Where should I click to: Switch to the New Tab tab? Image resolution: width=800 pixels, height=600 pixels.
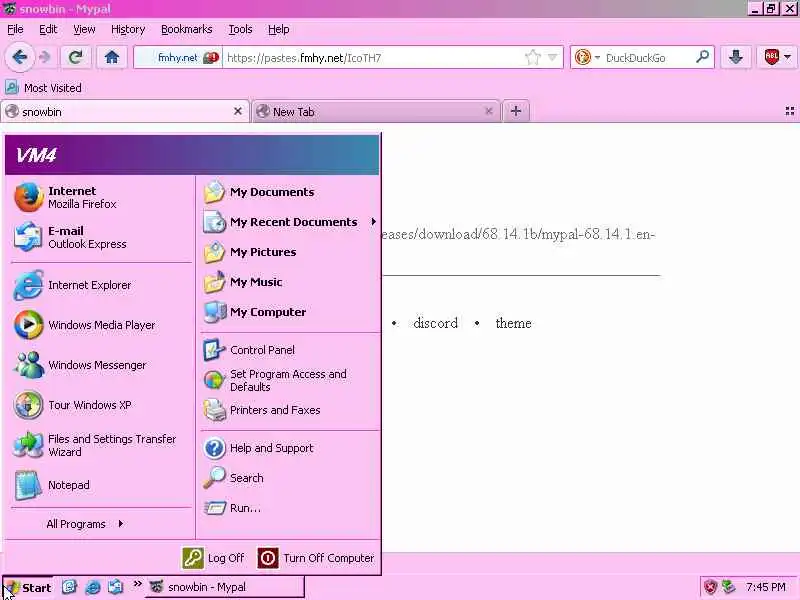(375, 112)
